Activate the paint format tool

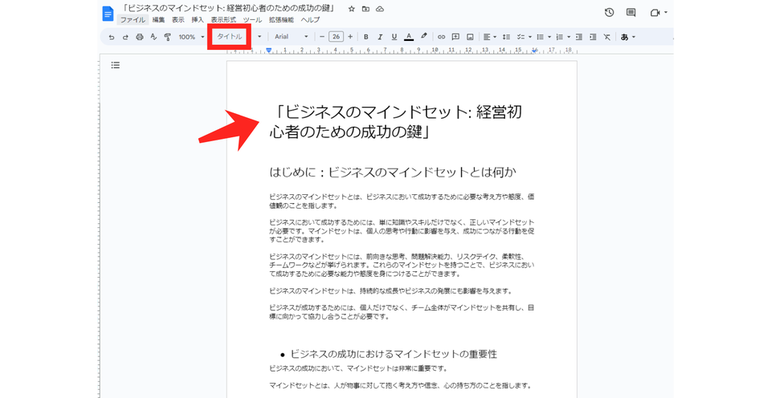pyautogui.click(x=168, y=37)
